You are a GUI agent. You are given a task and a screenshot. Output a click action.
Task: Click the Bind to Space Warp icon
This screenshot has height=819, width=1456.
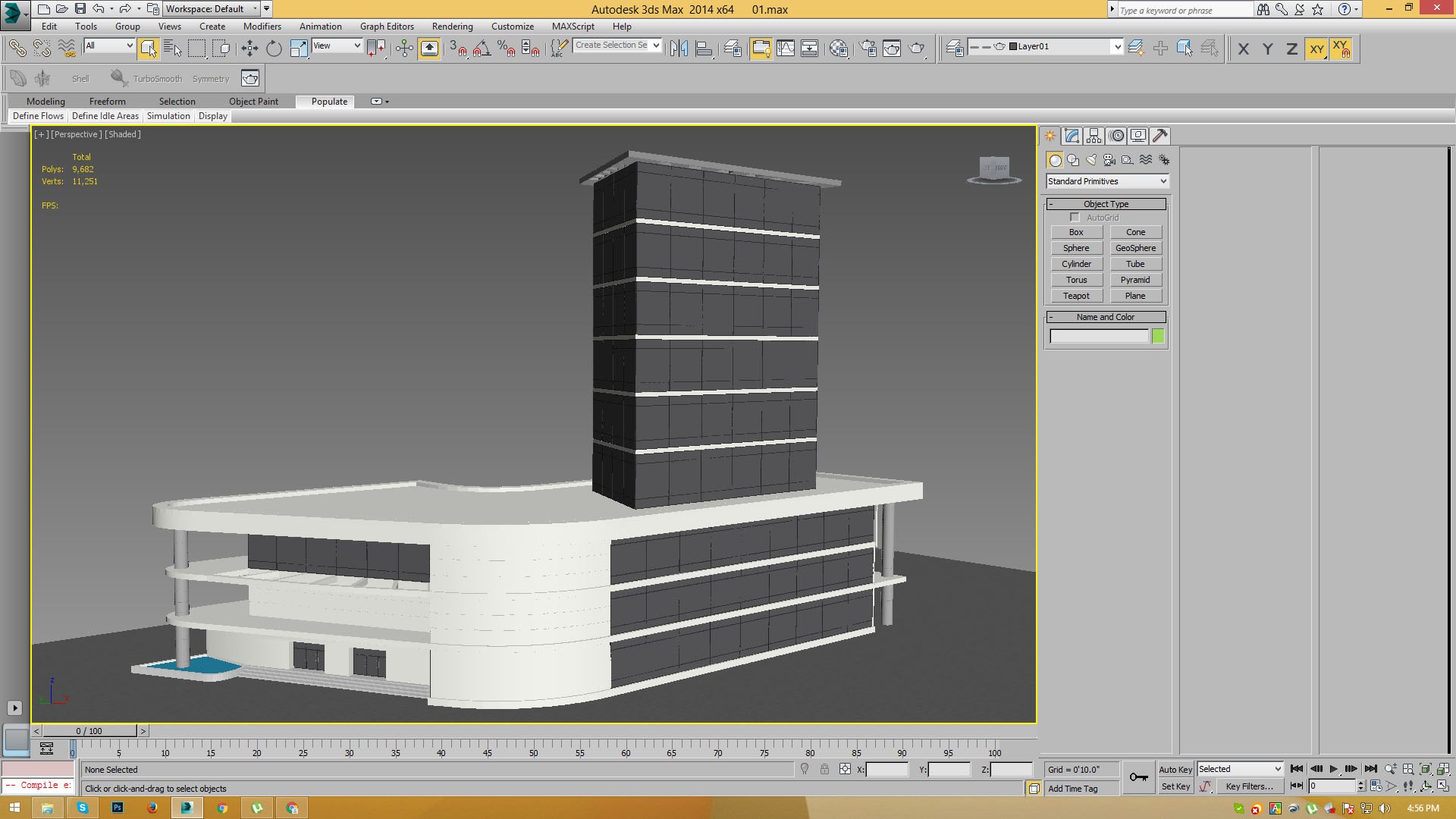click(67, 49)
